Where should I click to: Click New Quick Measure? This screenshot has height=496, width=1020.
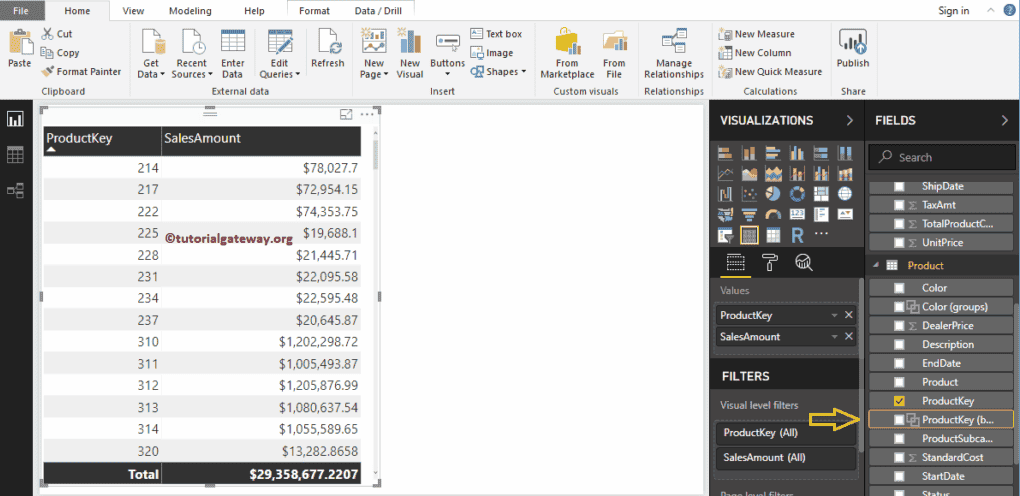770,72
